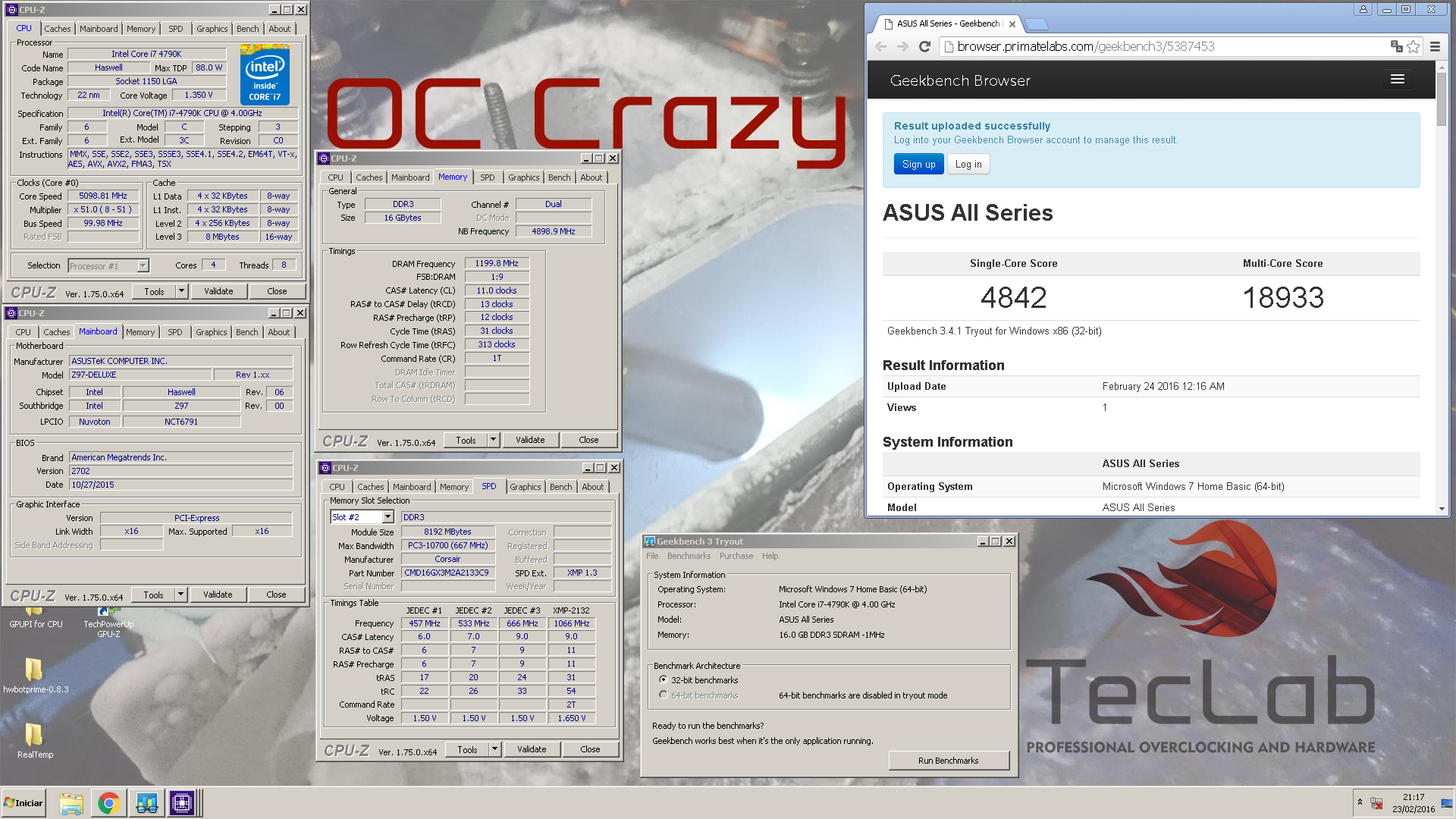Go forward in the Chrome browser
This screenshot has height=819, width=1456.
pos(902,46)
